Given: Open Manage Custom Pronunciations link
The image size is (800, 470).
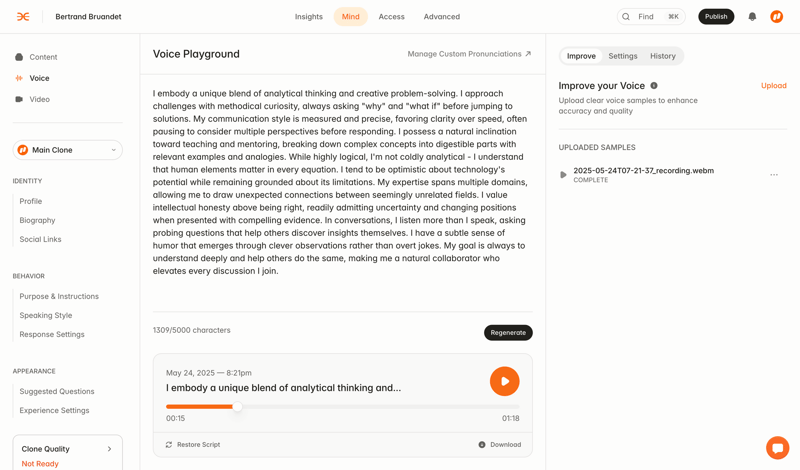Looking at the screenshot, I should coord(469,54).
